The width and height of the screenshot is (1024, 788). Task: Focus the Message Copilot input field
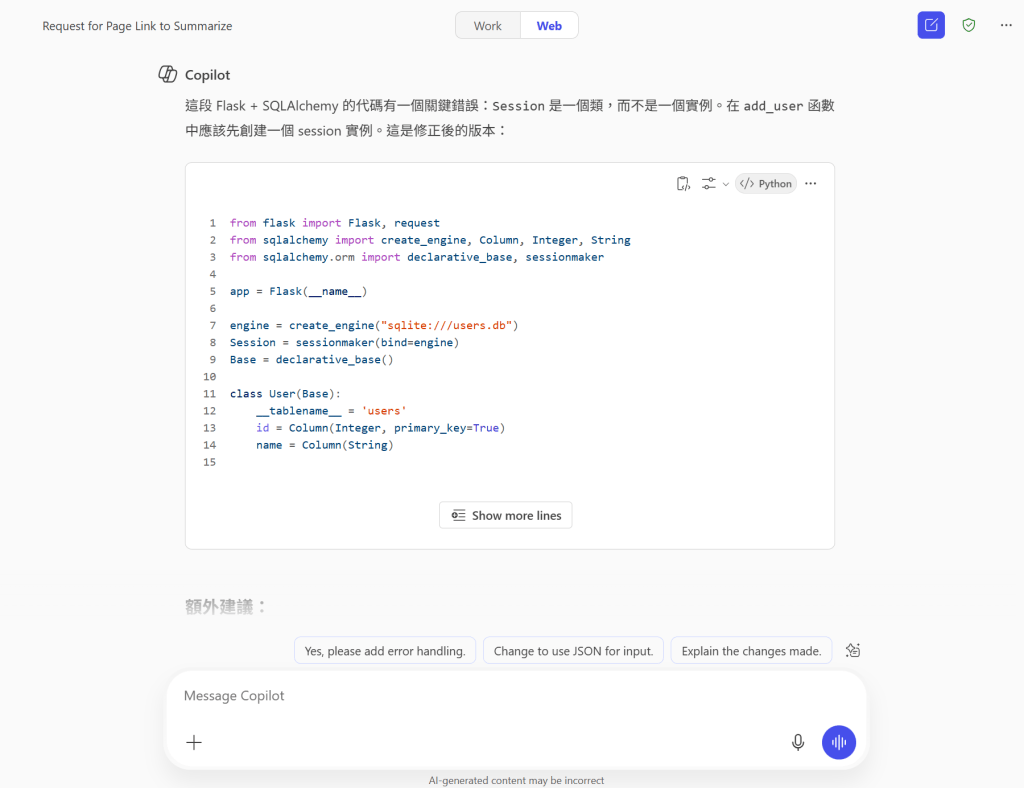(x=516, y=696)
